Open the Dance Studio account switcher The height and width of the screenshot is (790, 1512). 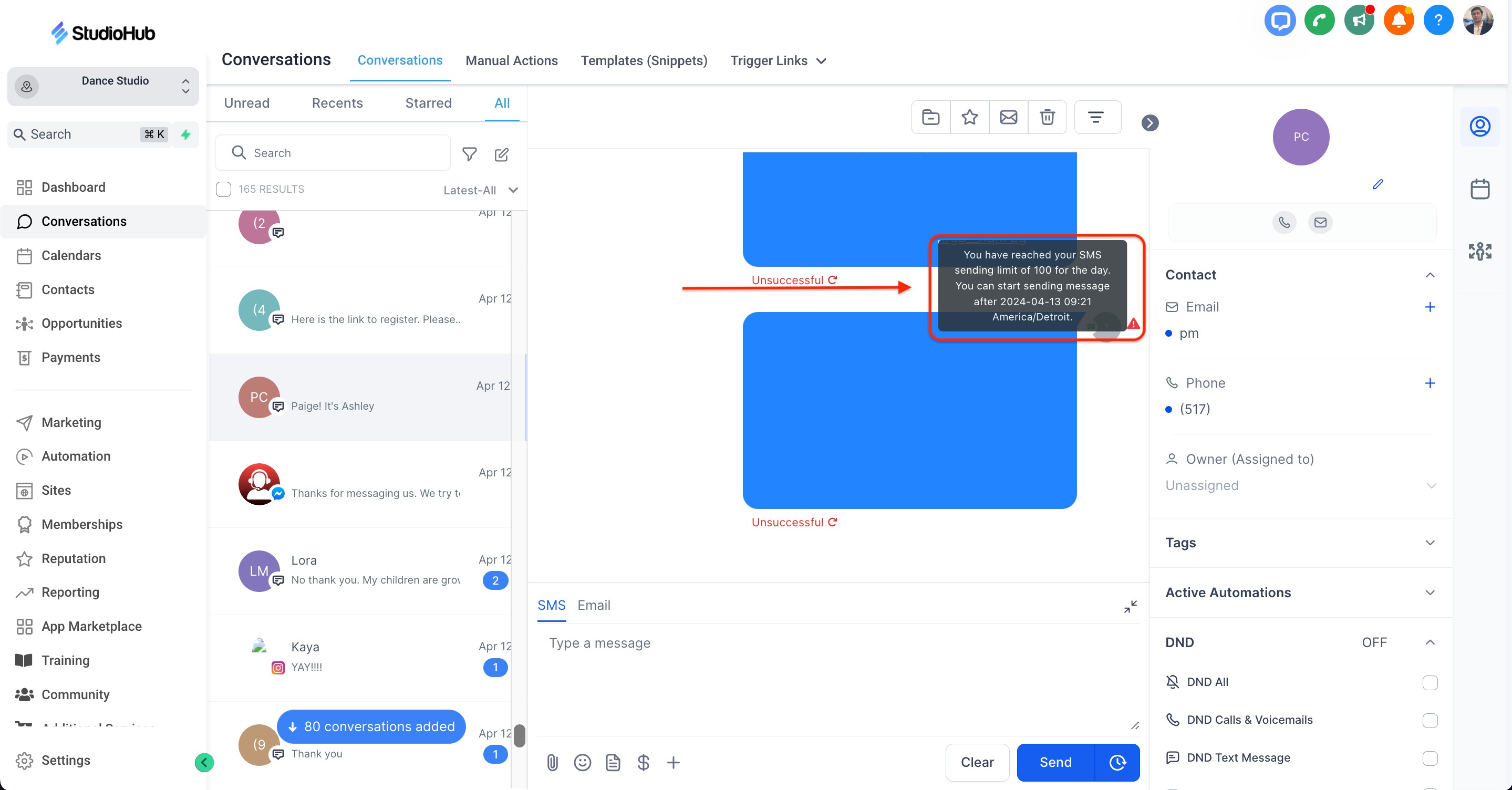pos(103,86)
